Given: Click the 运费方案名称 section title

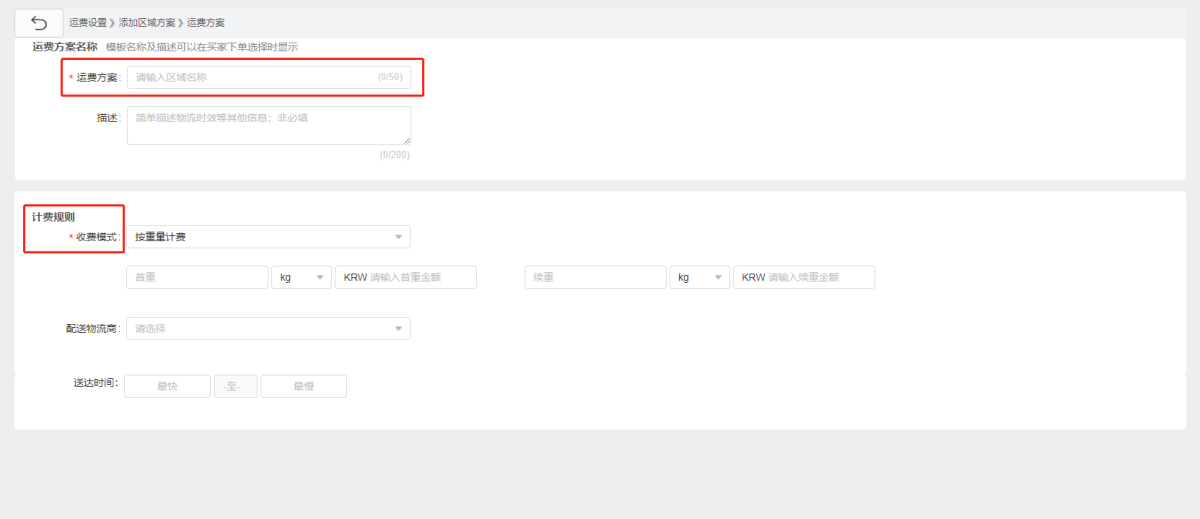Looking at the screenshot, I should [x=64, y=47].
